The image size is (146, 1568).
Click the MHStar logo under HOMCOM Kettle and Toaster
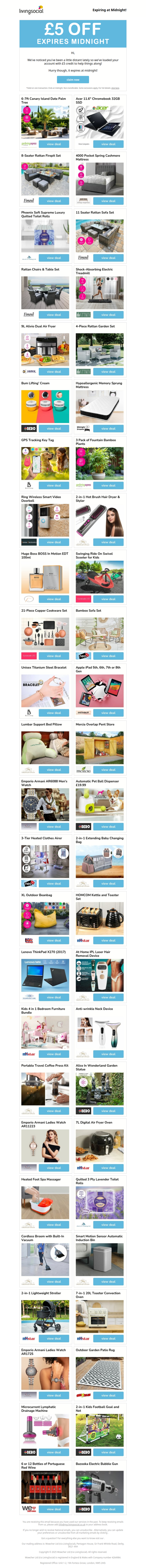tap(83, 940)
